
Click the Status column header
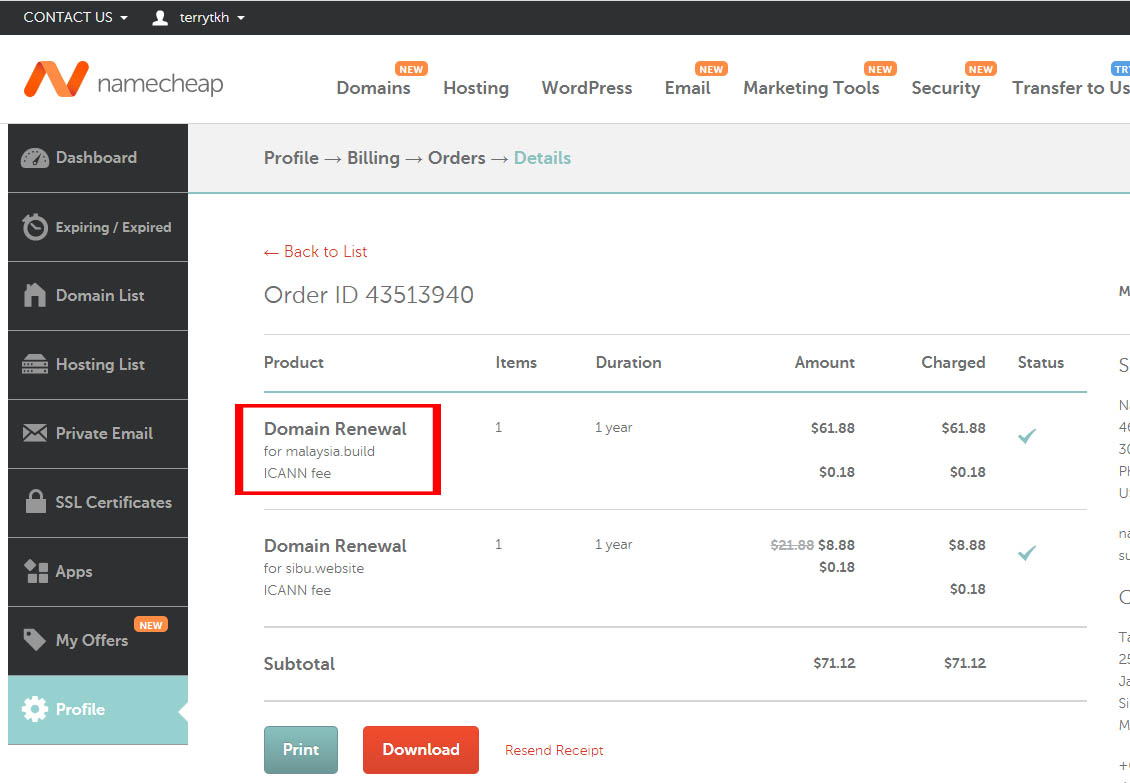pos(1041,363)
